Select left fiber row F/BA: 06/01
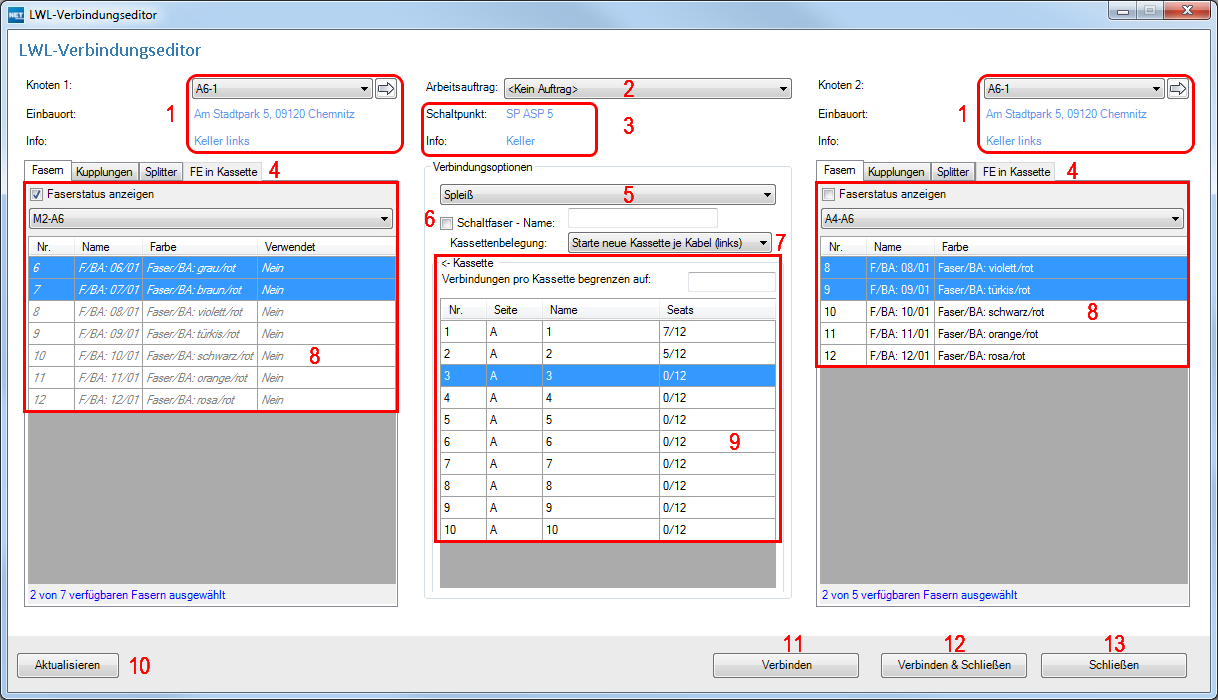Screen dimensions: 1218x700 pos(212,268)
